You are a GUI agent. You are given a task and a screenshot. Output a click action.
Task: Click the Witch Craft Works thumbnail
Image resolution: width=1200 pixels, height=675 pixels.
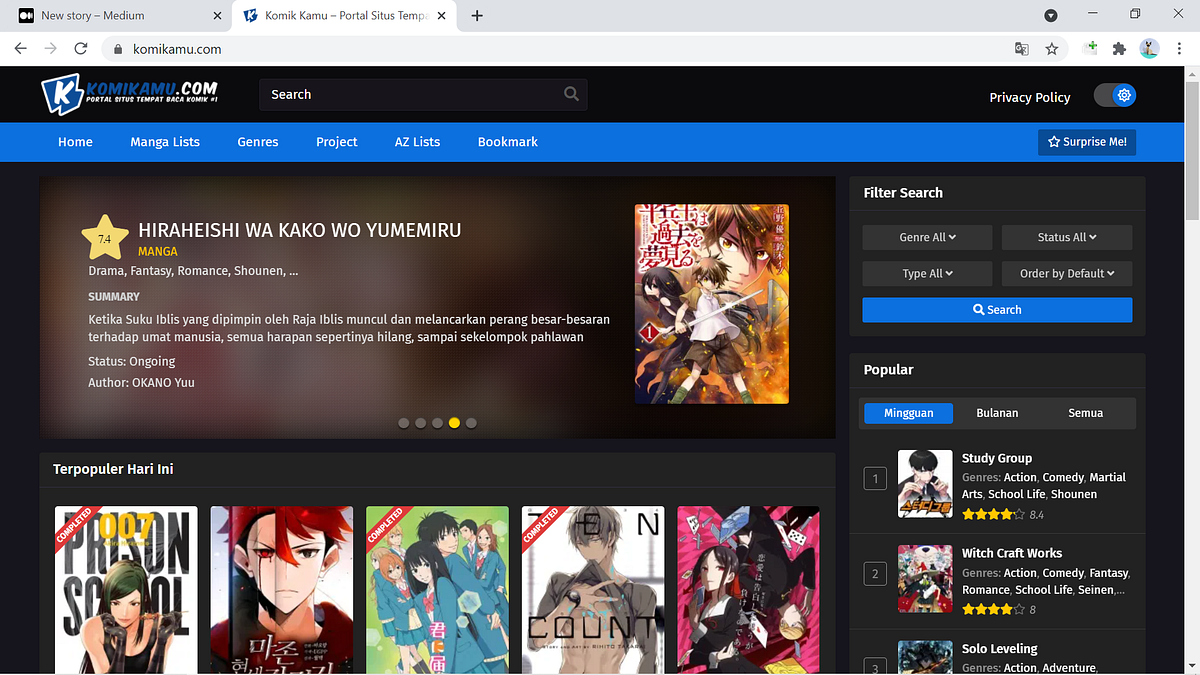click(925, 578)
